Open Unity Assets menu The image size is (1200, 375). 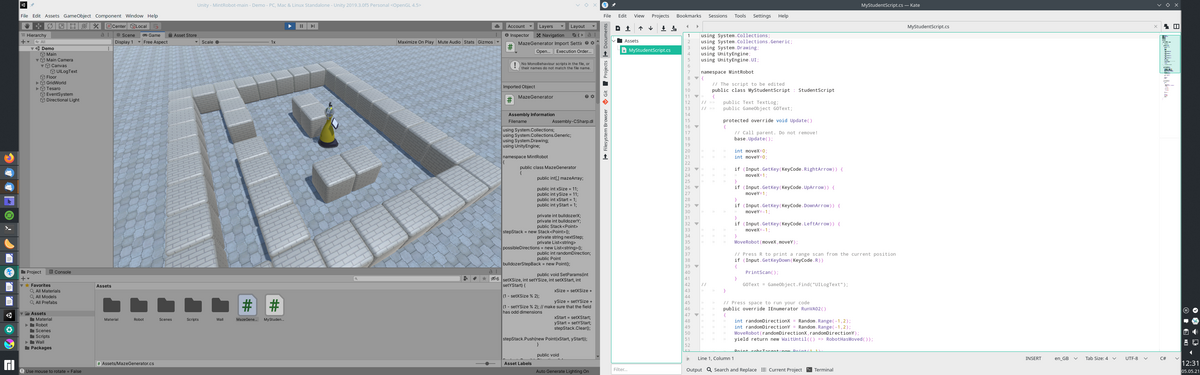click(52, 16)
